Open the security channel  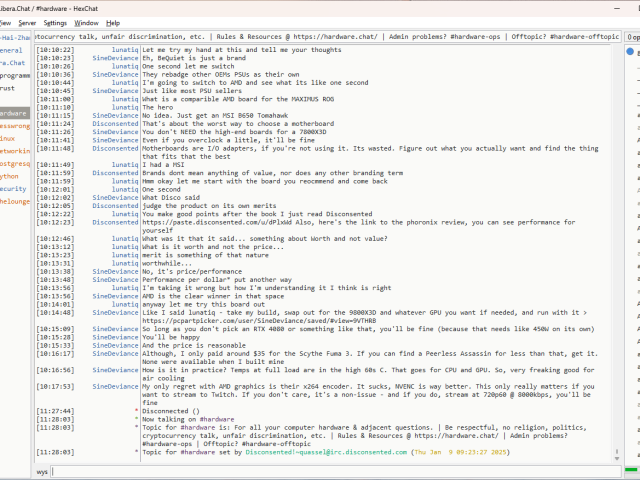[x=13, y=188]
